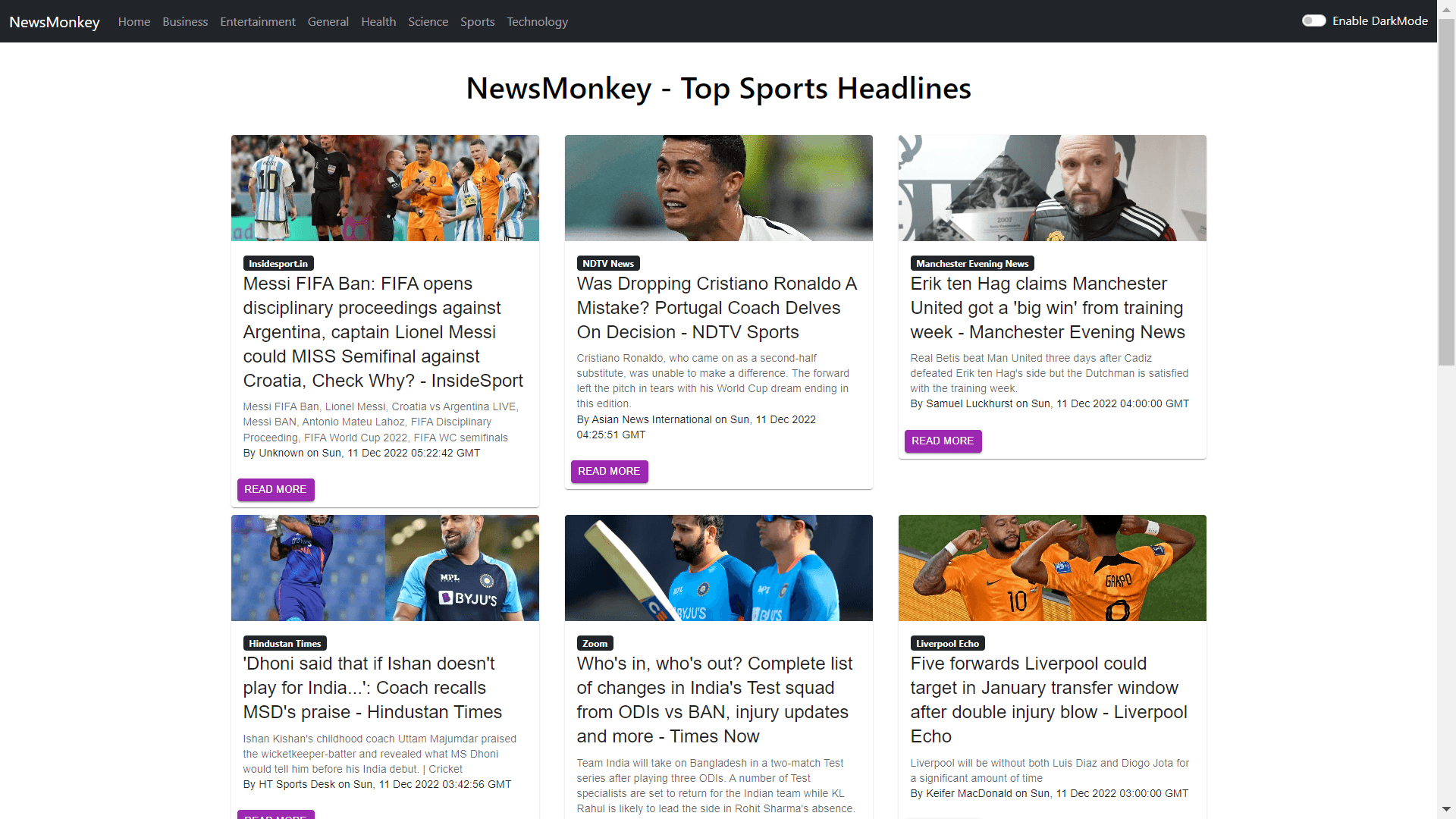
Task: Click READ MORE on Cristiano Ronaldo article
Action: pyautogui.click(x=608, y=470)
